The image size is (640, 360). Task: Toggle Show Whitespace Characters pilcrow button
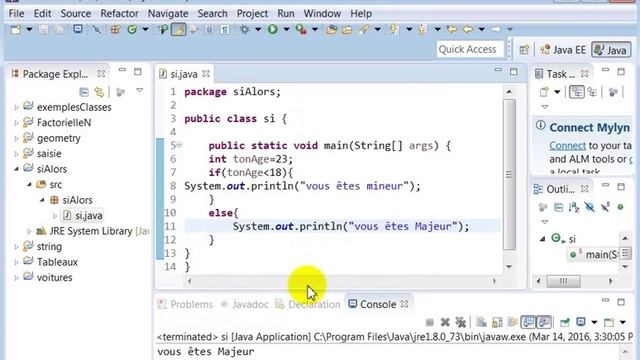(x=225, y=29)
